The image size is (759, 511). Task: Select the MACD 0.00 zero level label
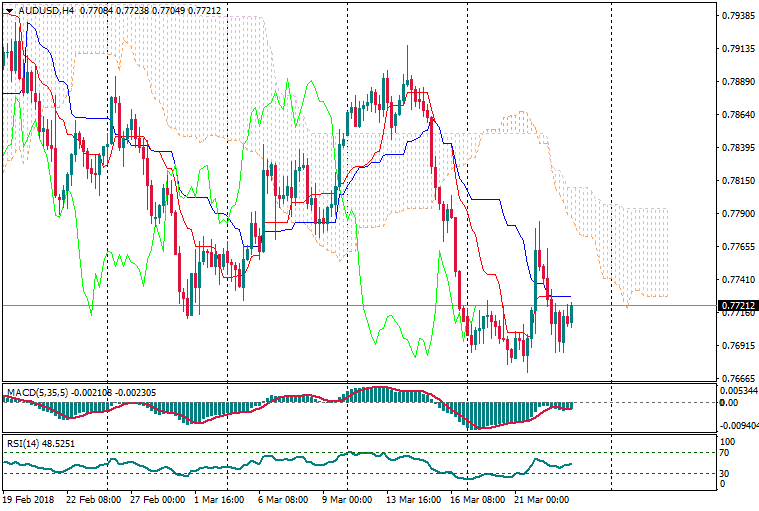[729, 403]
